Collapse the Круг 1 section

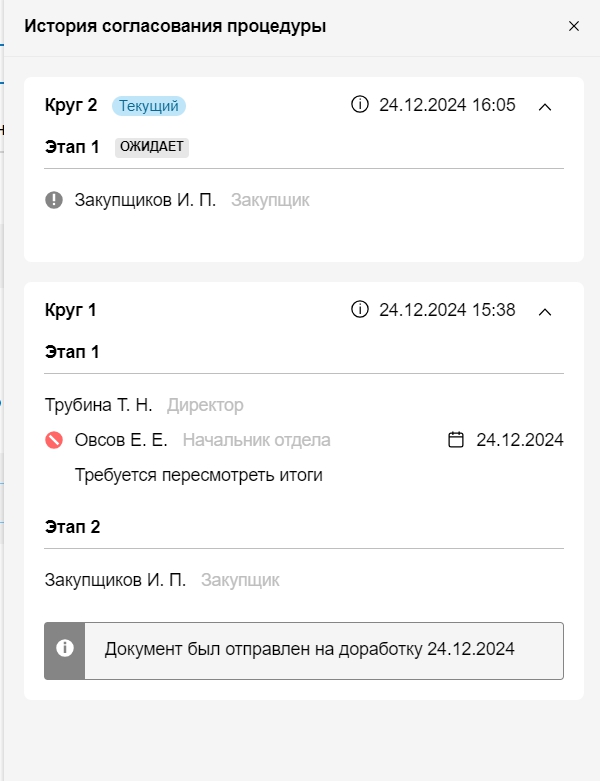click(545, 311)
